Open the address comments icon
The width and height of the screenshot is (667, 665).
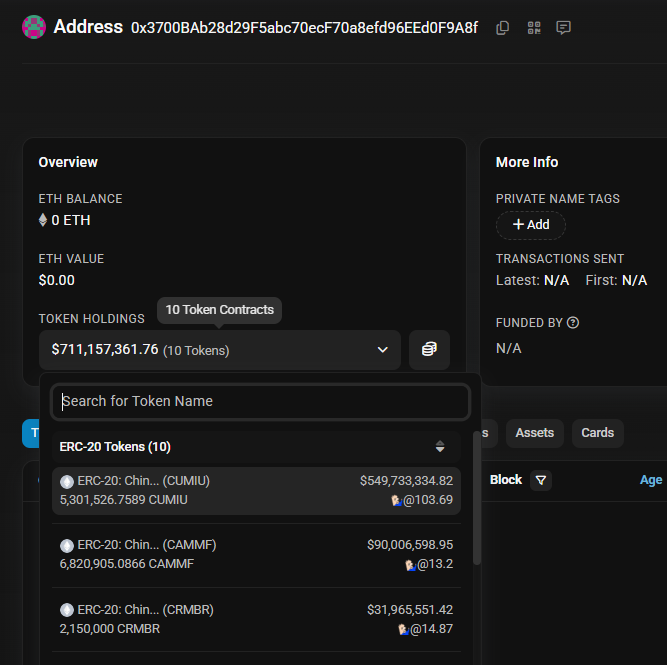click(563, 28)
